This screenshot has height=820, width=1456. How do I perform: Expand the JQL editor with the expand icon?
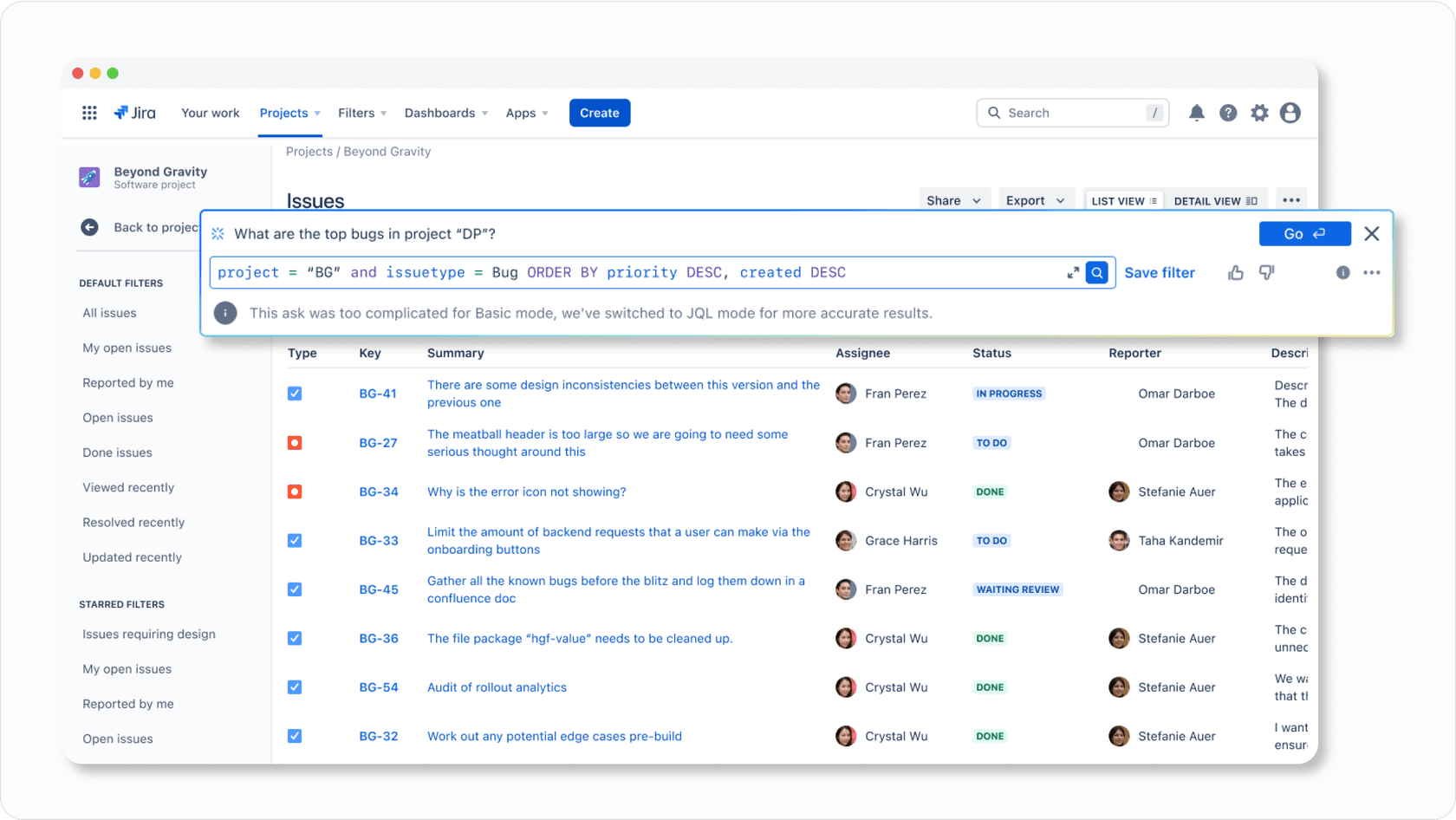1072,272
